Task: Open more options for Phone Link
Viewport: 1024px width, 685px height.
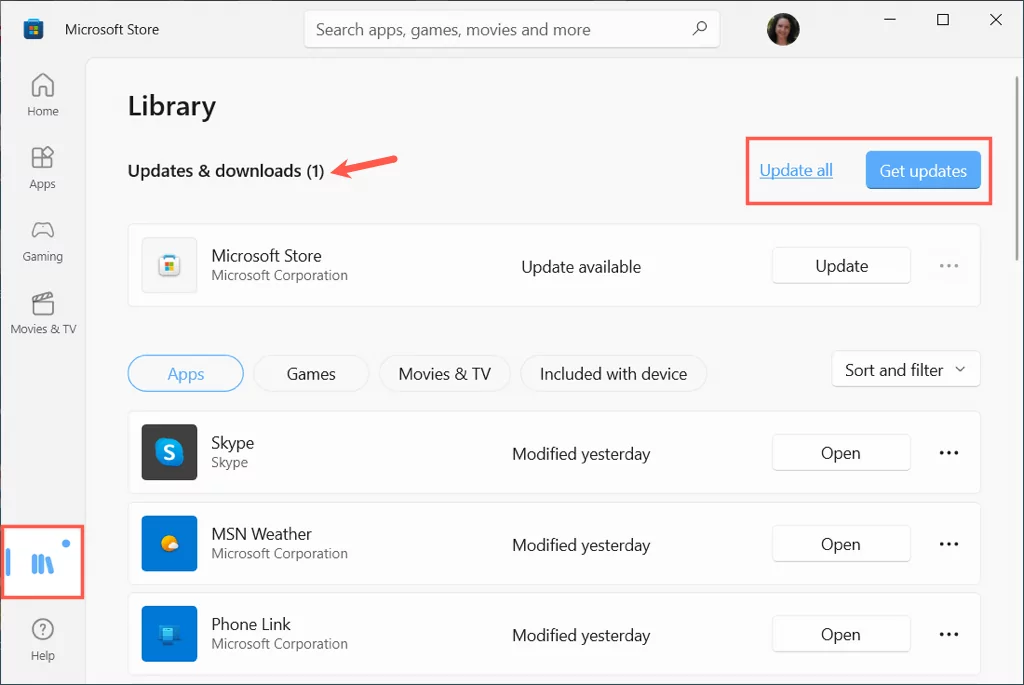Action: click(x=948, y=634)
